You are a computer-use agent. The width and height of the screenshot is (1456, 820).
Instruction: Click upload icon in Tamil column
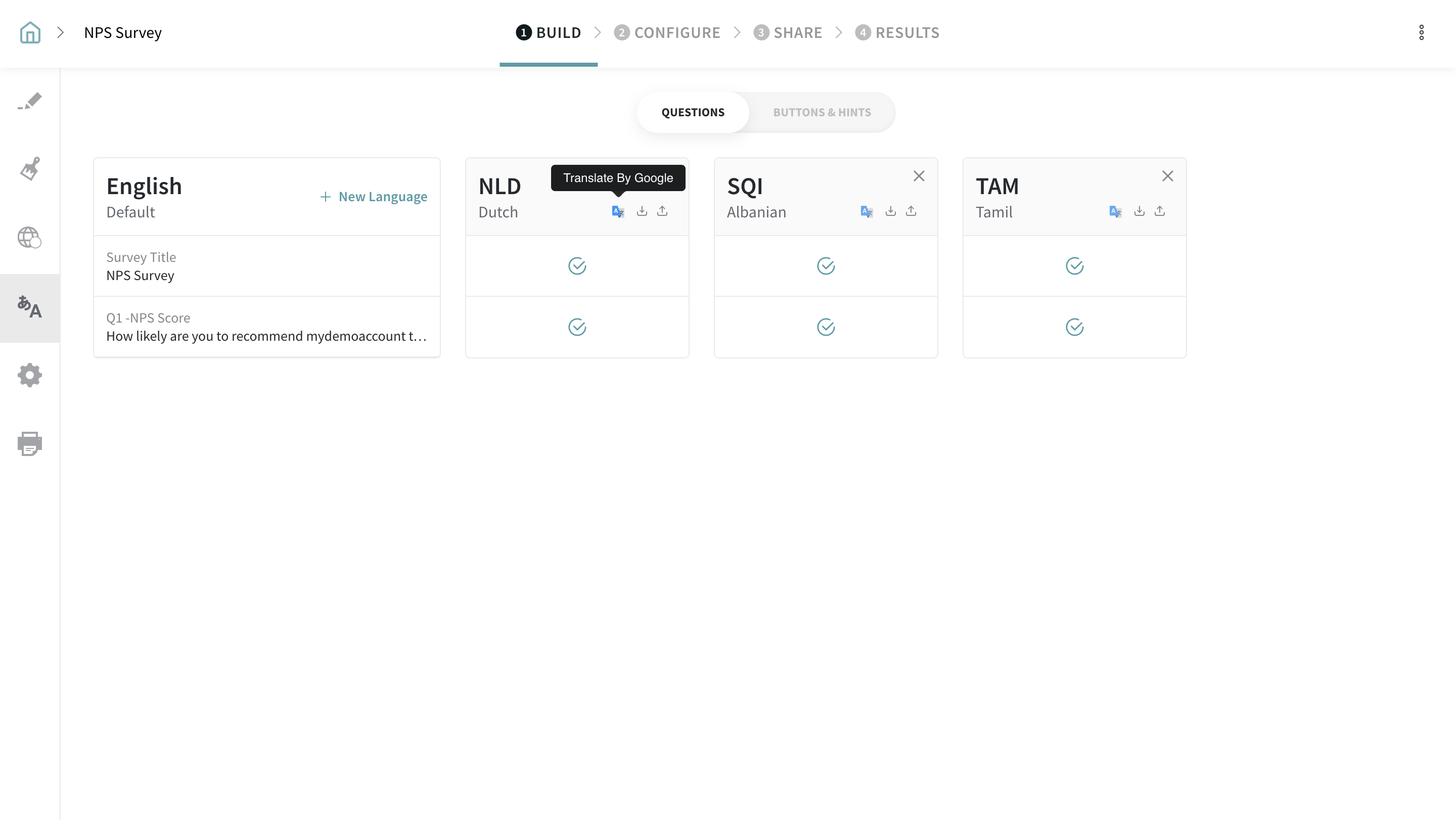[1159, 211]
